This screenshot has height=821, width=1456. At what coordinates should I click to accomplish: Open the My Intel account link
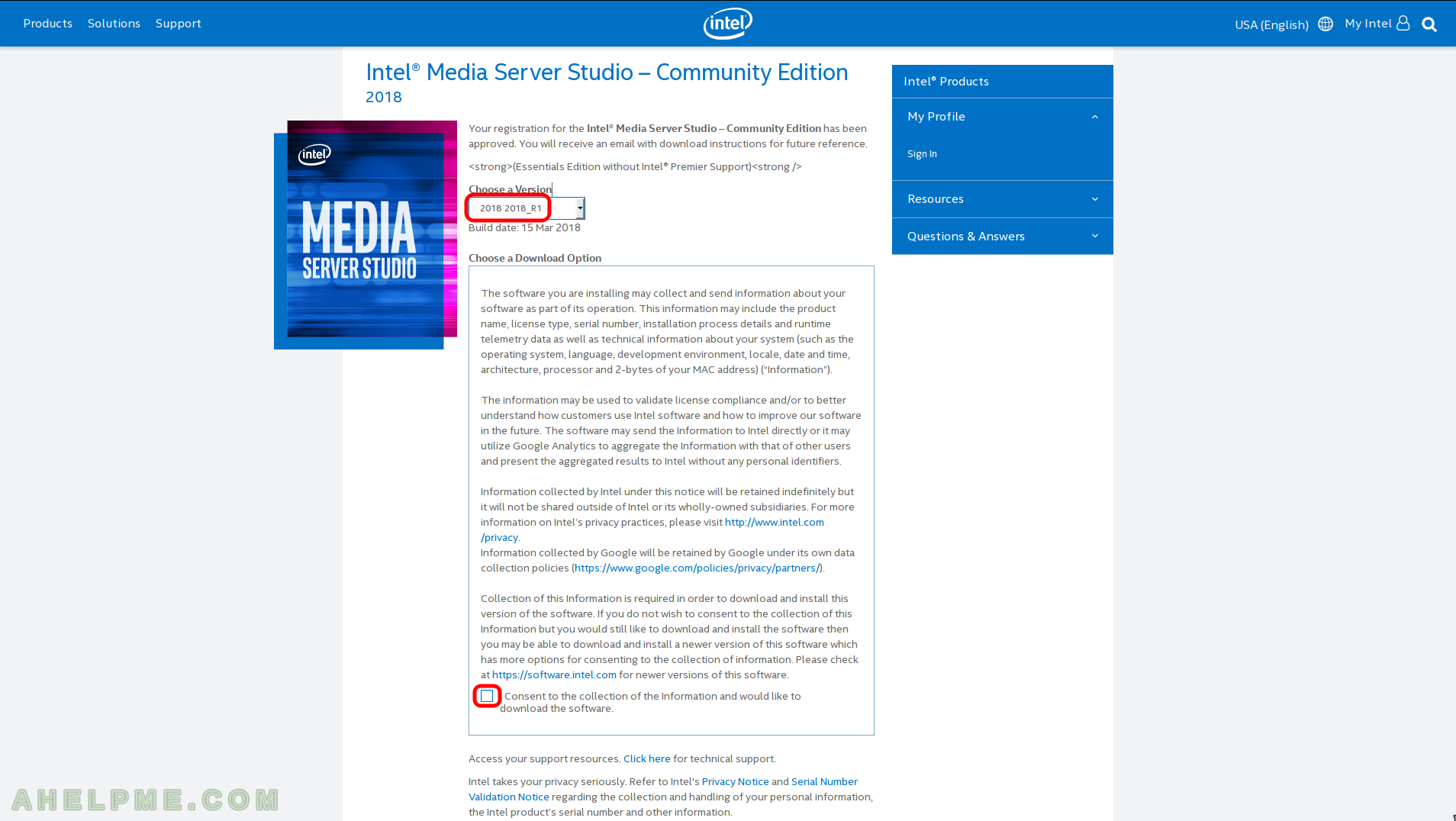(x=1367, y=24)
